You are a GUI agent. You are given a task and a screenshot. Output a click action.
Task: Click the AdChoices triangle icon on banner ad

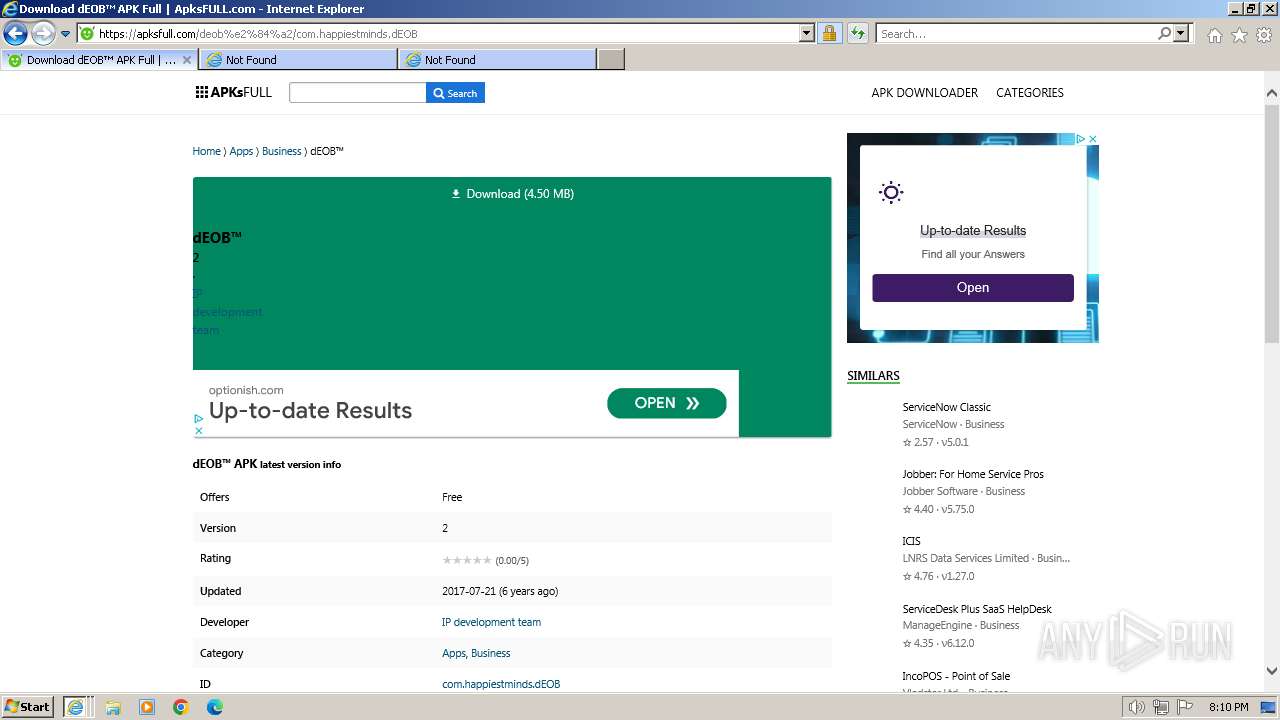(x=198, y=419)
